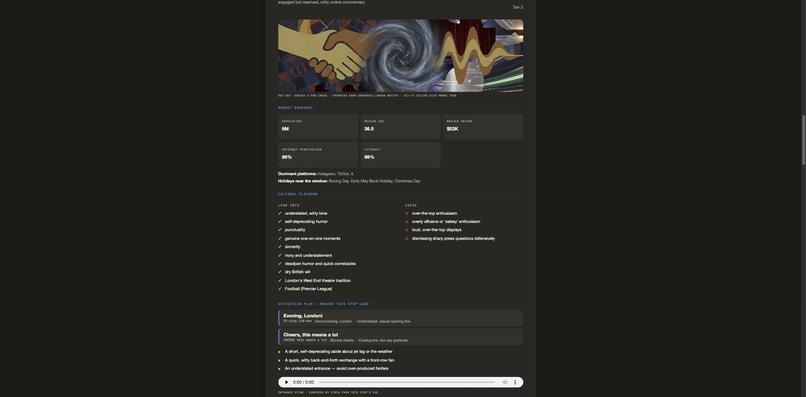Click 'loud, over-the-top displays' avoid item

click(x=436, y=230)
